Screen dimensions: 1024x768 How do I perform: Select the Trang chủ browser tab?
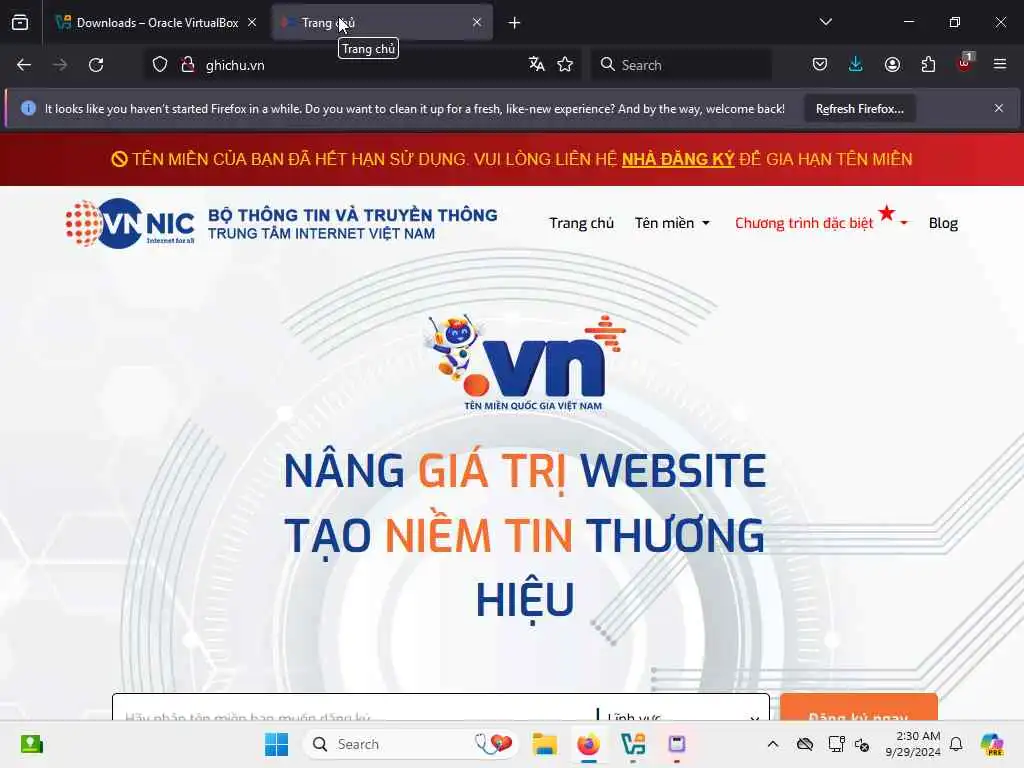(382, 23)
